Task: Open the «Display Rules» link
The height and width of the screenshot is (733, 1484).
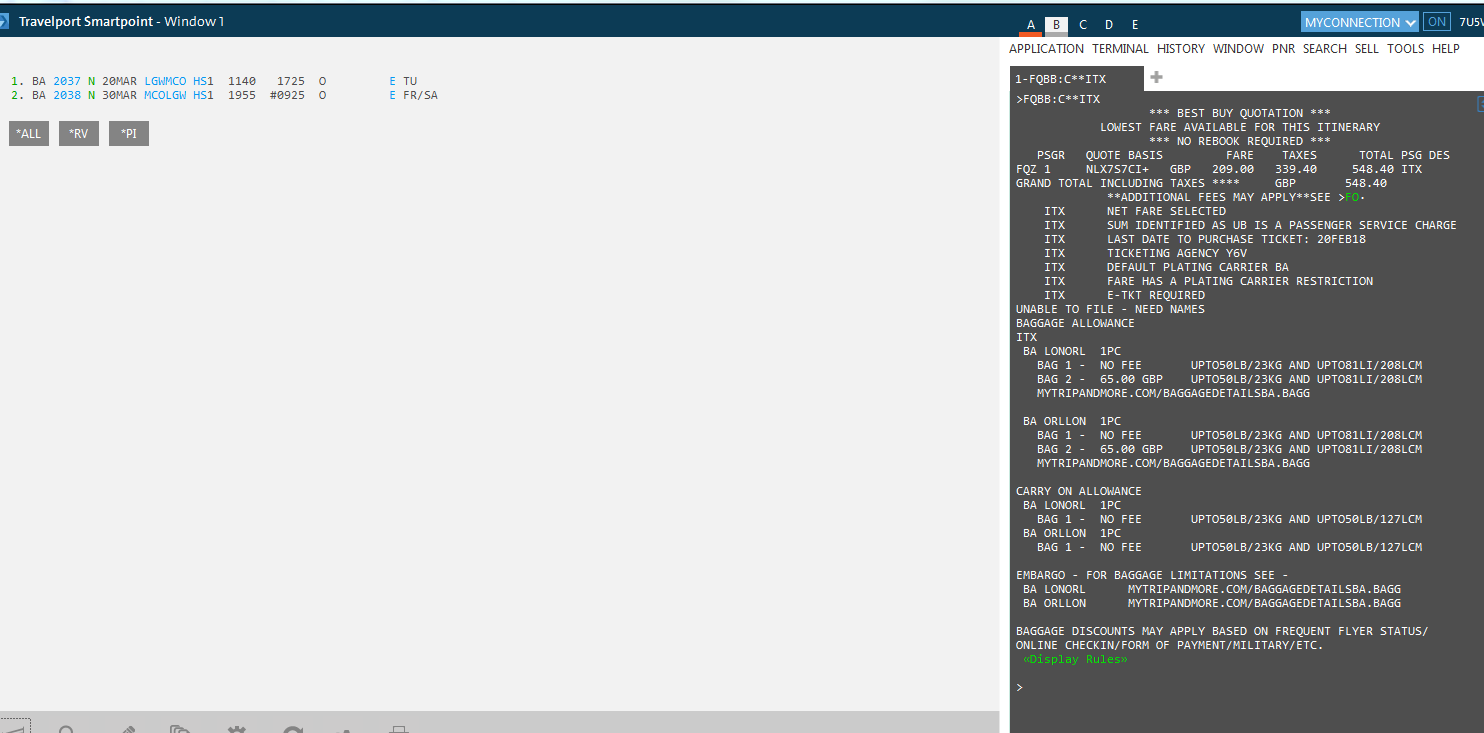Action: click(x=1075, y=659)
